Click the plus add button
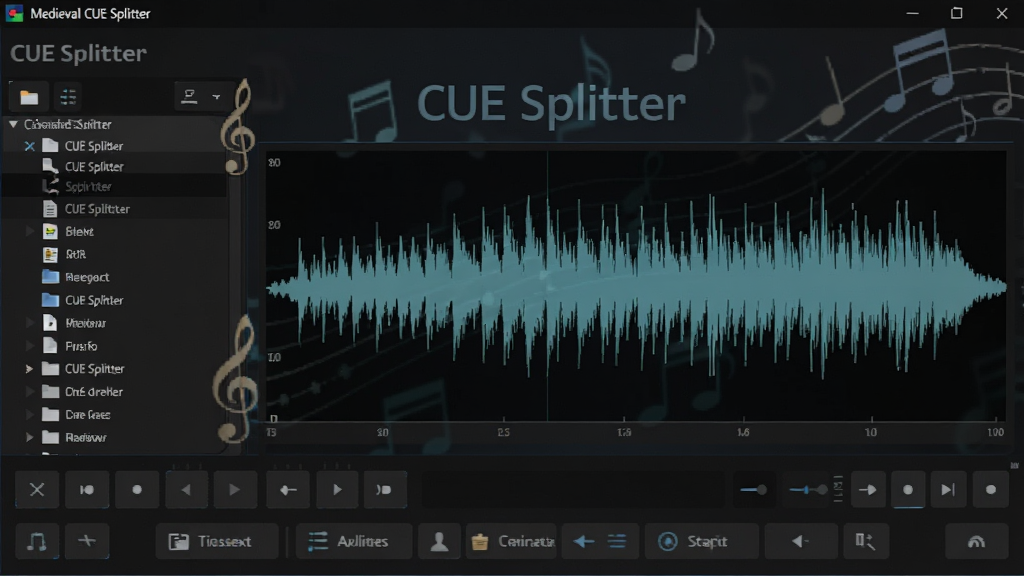The height and width of the screenshot is (576, 1024). [x=87, y=541]
